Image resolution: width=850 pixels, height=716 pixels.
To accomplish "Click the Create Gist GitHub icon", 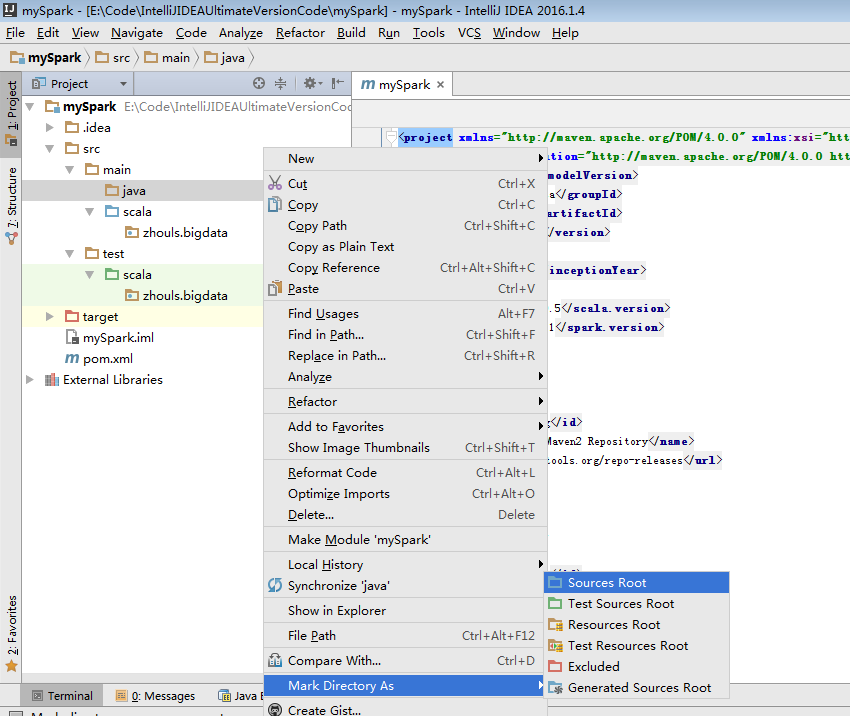I will (x=275, y=709).
